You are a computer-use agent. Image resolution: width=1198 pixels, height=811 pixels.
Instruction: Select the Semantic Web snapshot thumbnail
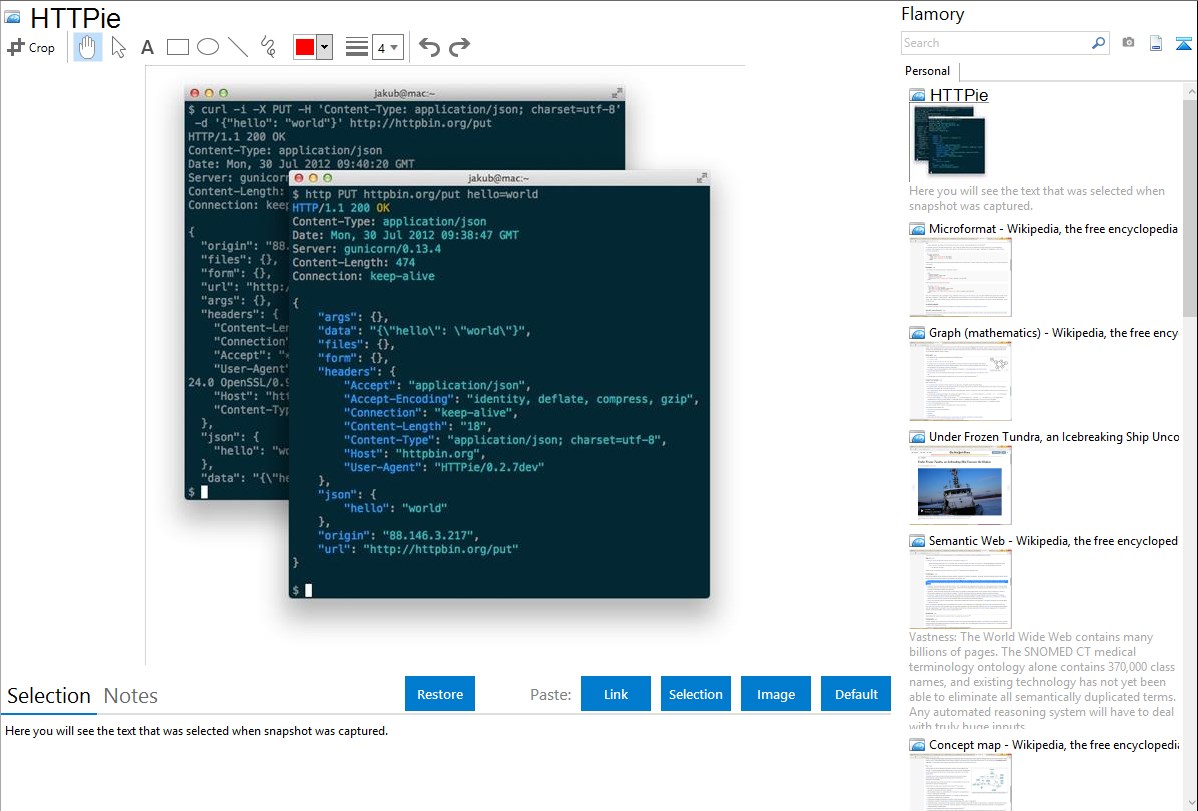point(960,589)
